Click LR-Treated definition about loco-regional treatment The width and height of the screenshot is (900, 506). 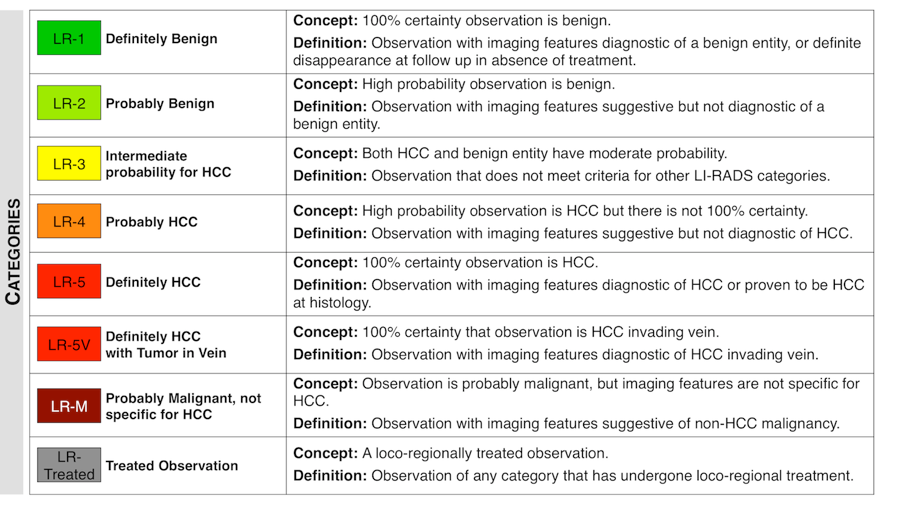573,476
